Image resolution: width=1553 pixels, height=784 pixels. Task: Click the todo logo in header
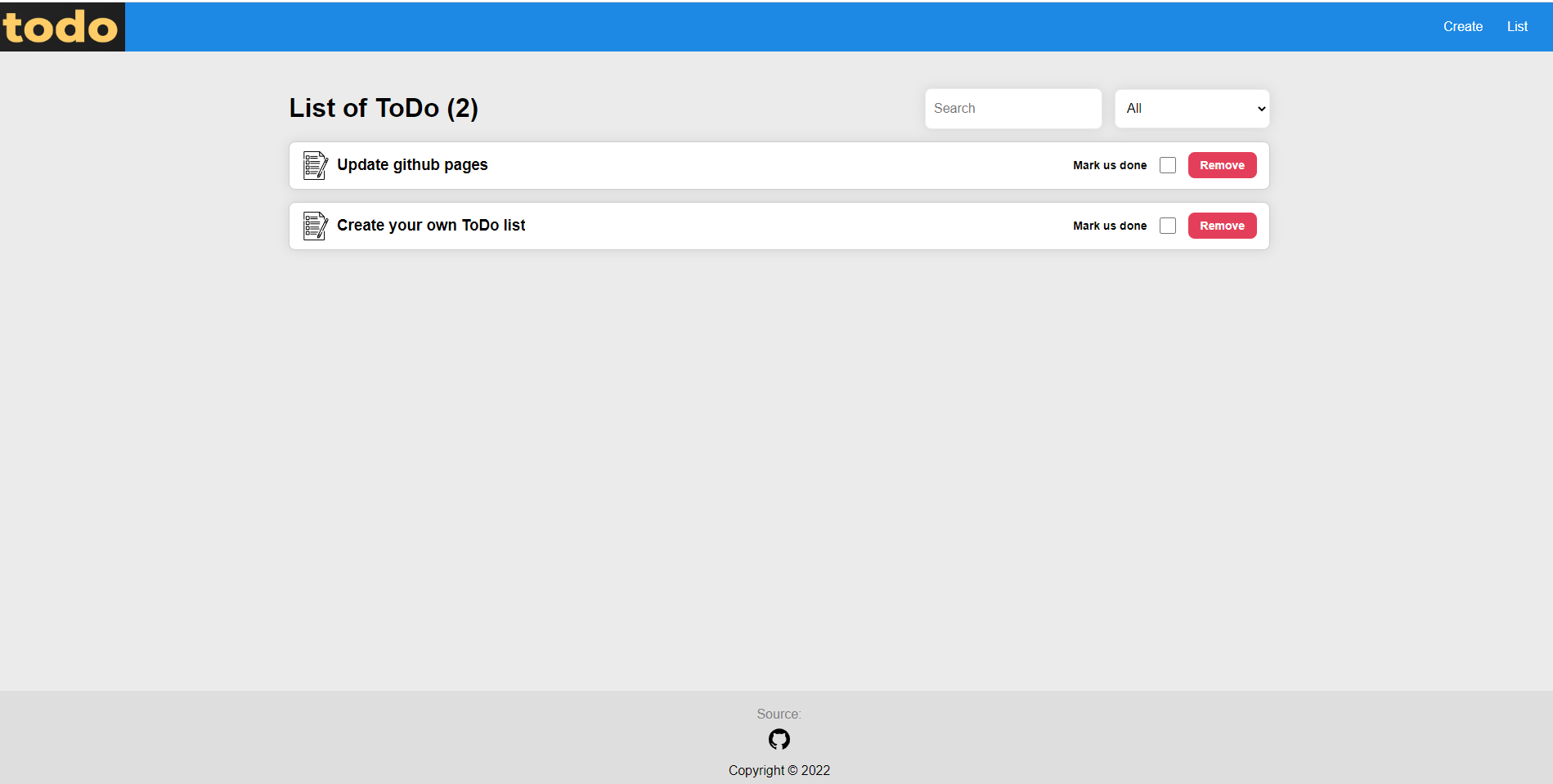[62, 27]
